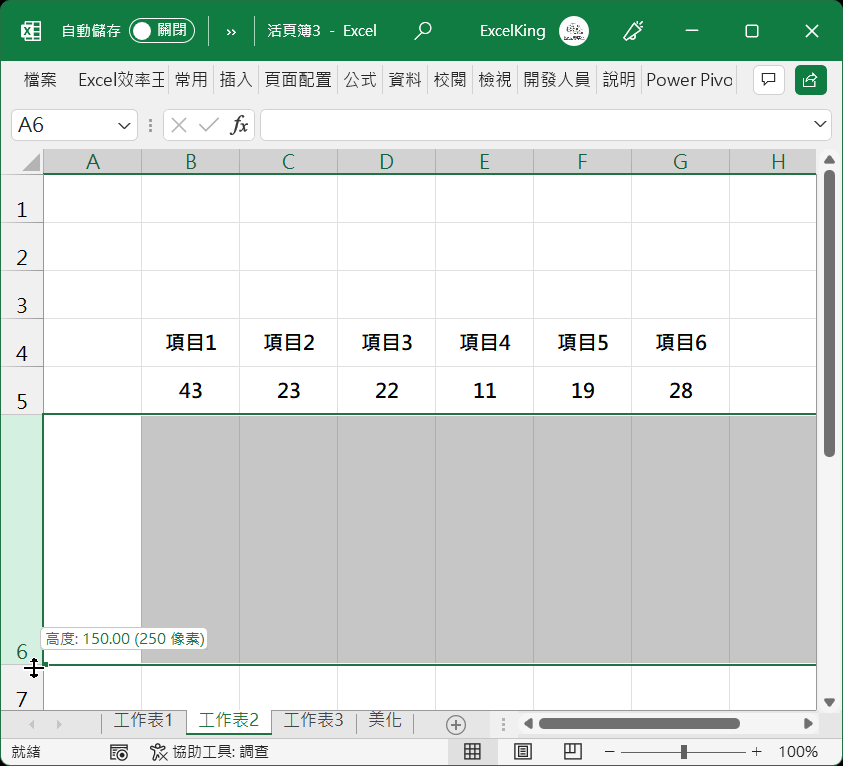Click the Excel app logo icon
The width and height of the screenshot is (843, 766).
point(31,31)
